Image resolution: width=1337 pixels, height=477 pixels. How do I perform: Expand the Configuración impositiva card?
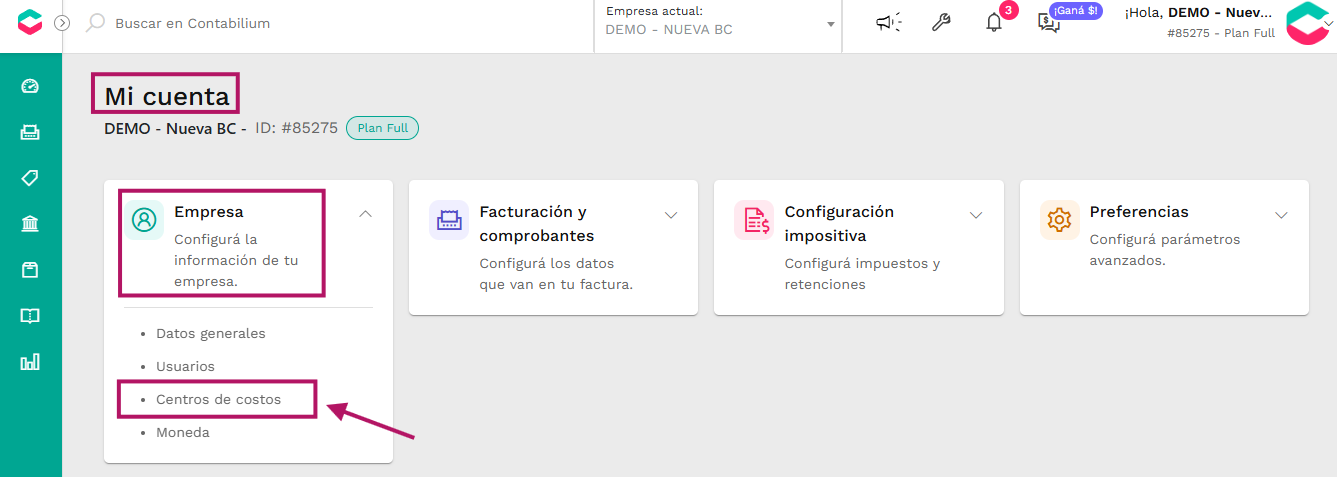[976, 215]
